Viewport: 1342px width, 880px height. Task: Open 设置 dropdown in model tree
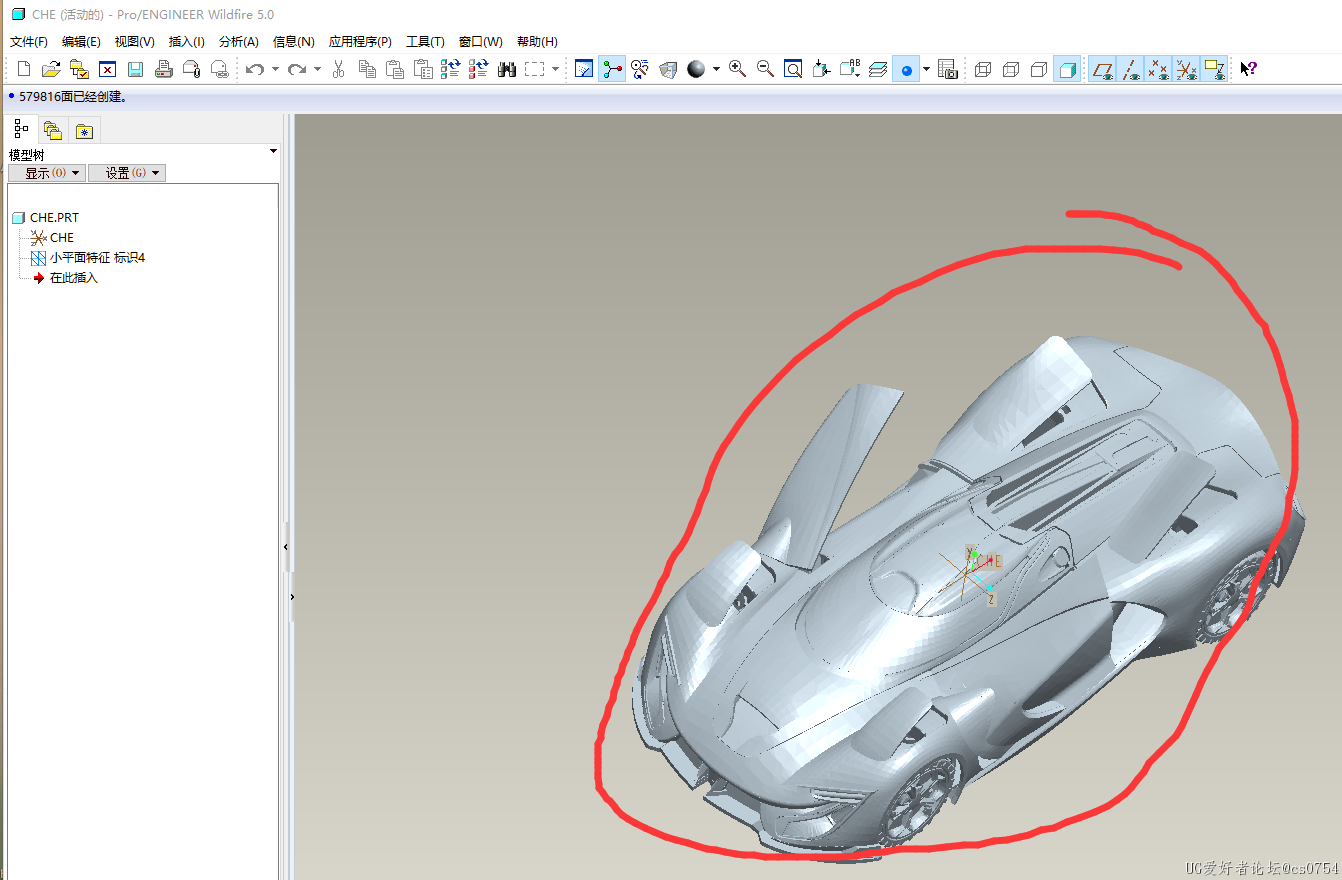[x=127, y=173]
